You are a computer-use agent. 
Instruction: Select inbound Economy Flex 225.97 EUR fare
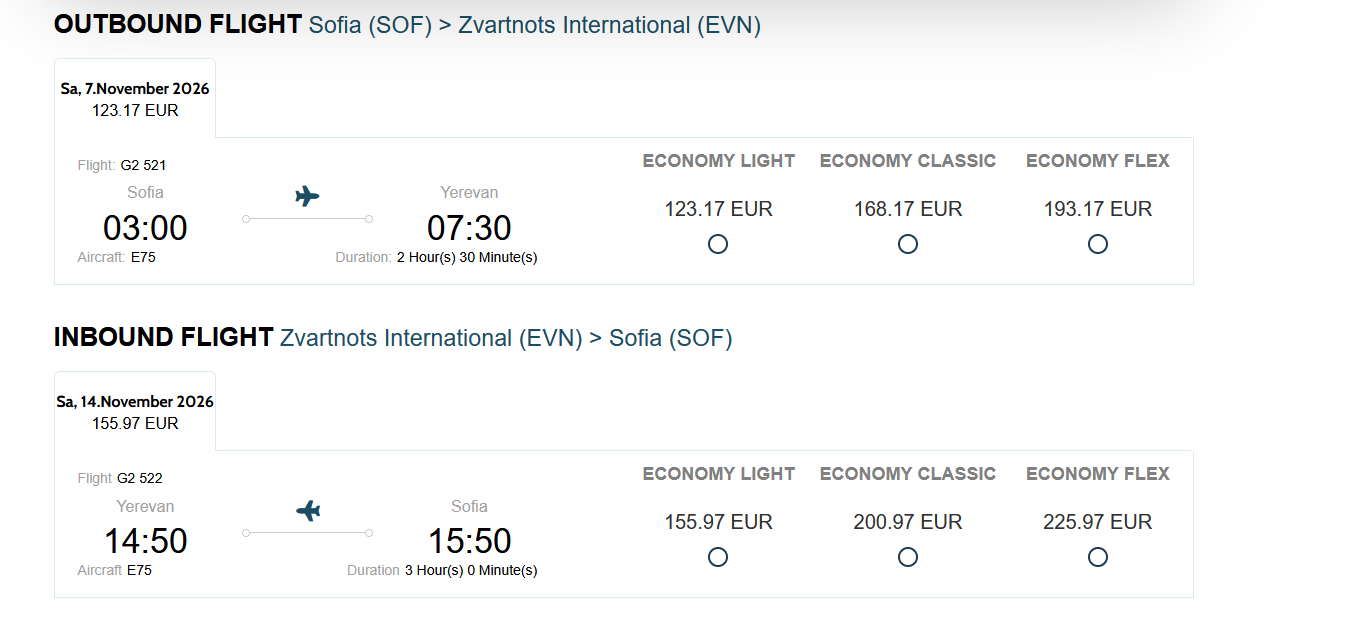(x=1098, y=557)
